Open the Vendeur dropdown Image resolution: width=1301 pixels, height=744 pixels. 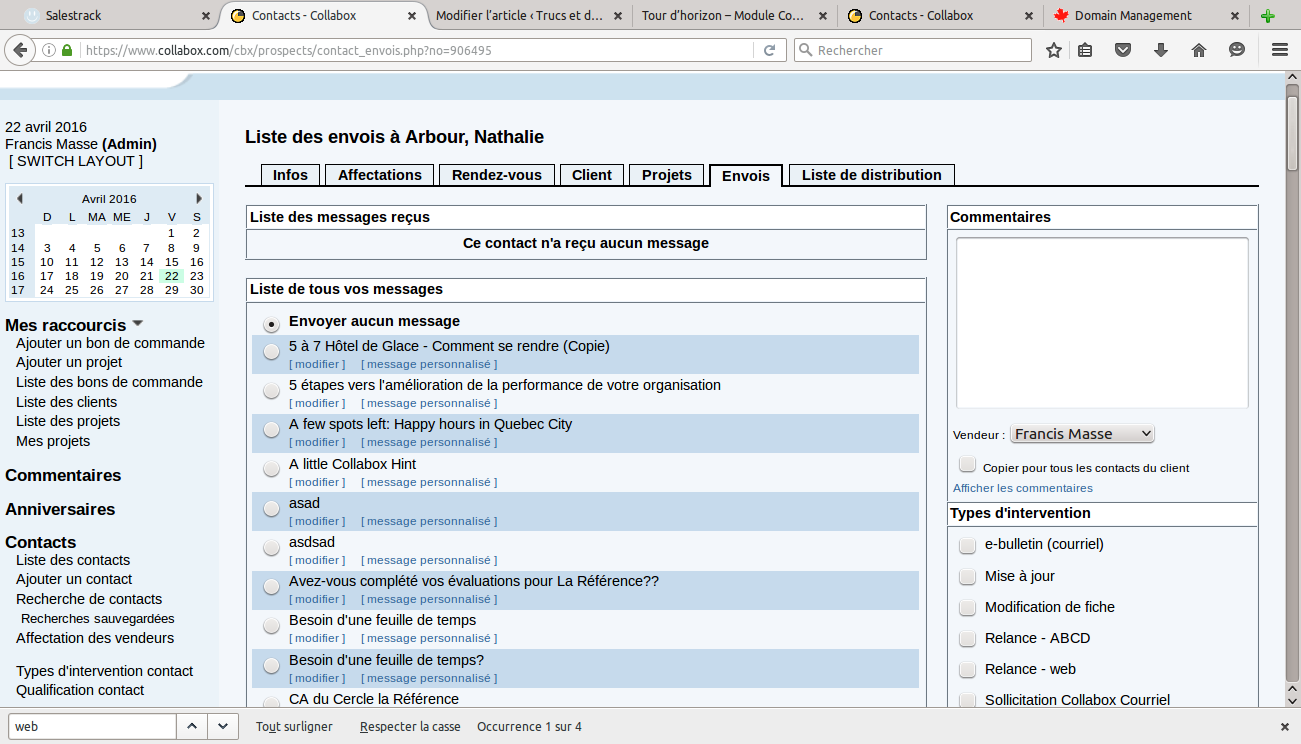(1082, 434)
